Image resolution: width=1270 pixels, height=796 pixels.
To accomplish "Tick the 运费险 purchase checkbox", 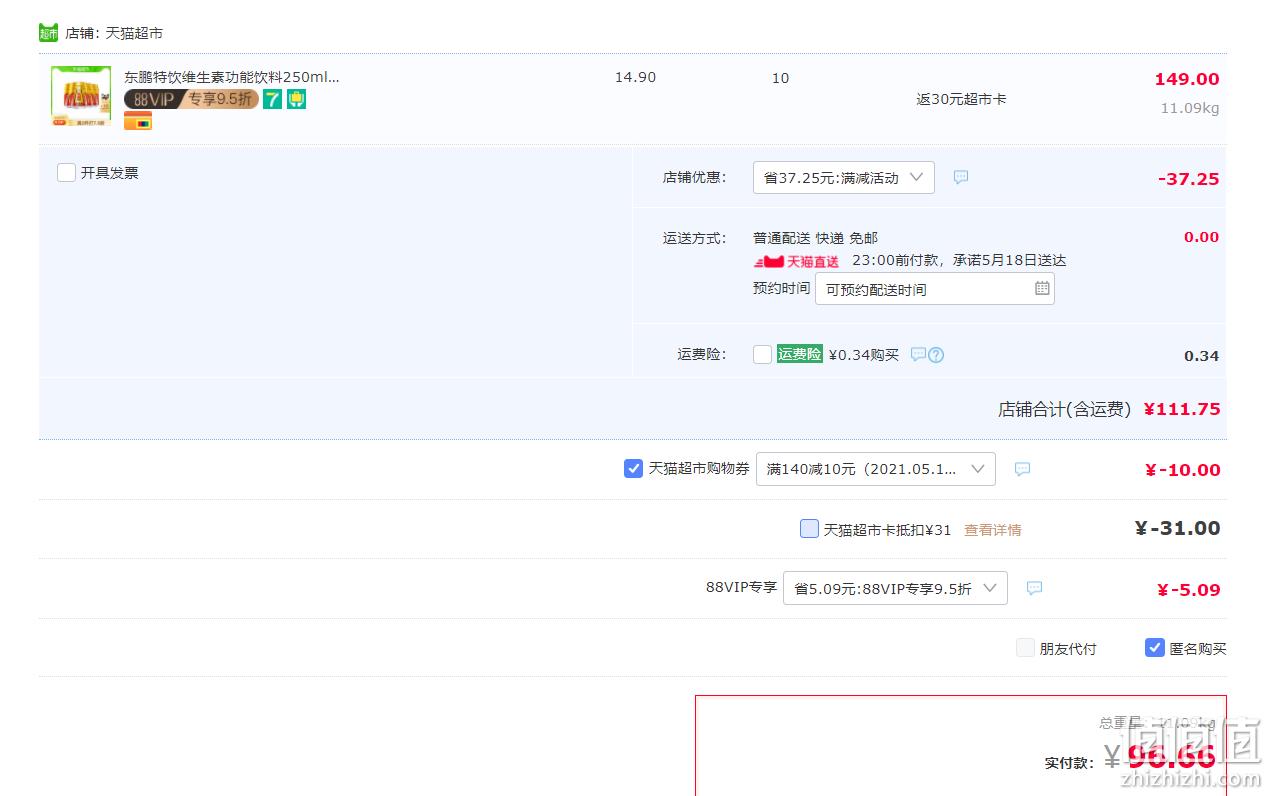I will [x=763, y=354].
